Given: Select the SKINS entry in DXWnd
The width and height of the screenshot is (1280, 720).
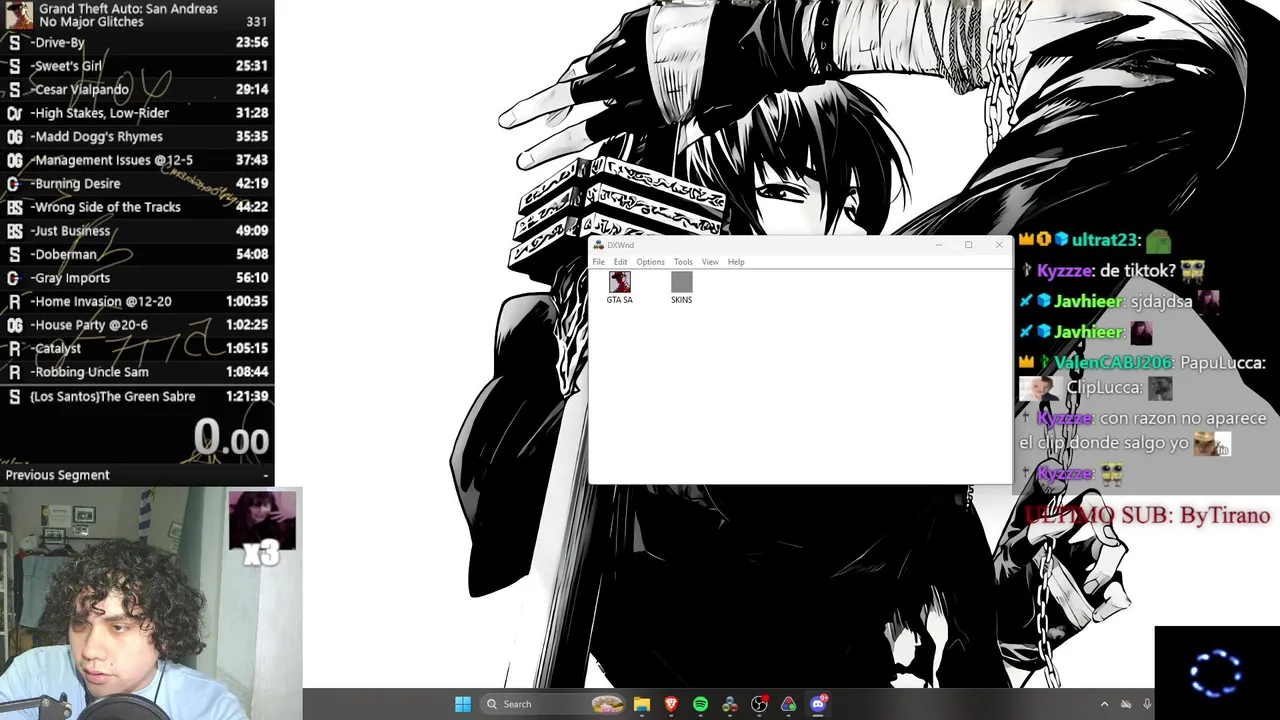Looking at the screenshot, I should tap(681, 287).
